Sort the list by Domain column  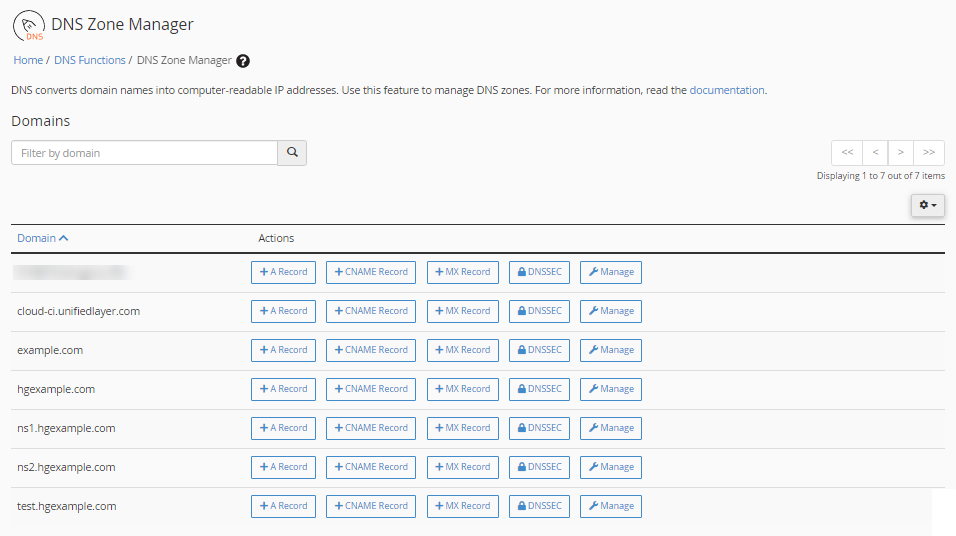[x=42, y=238]
